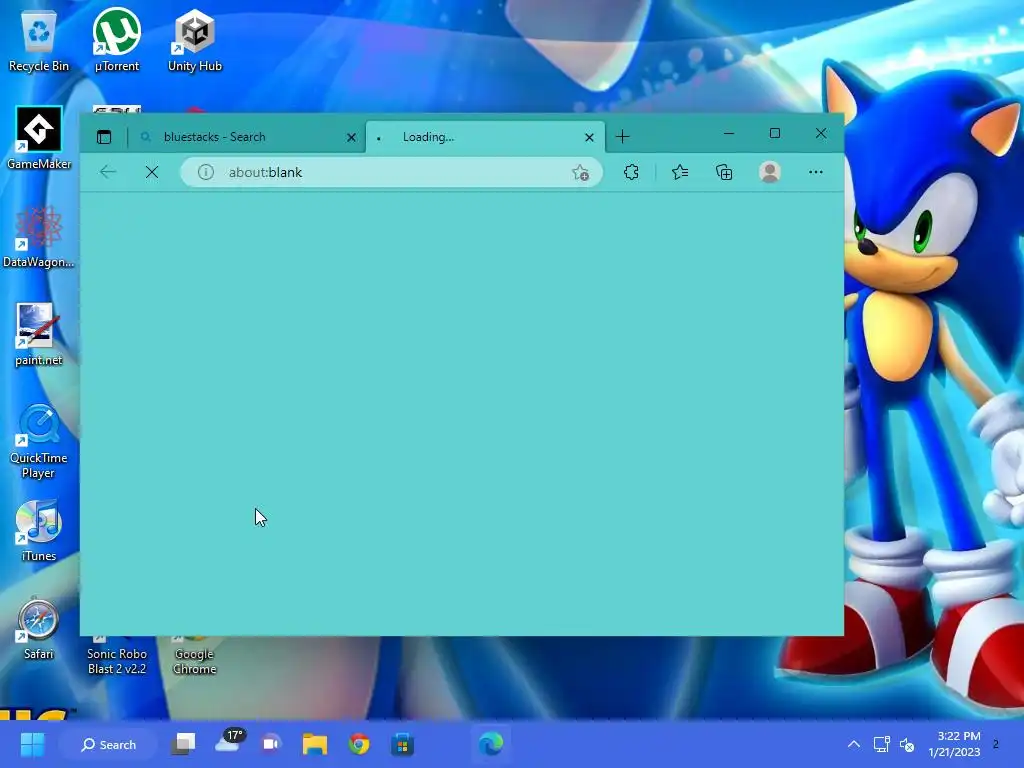
Task: Open the muted volume tray icon
Action: 907,744
